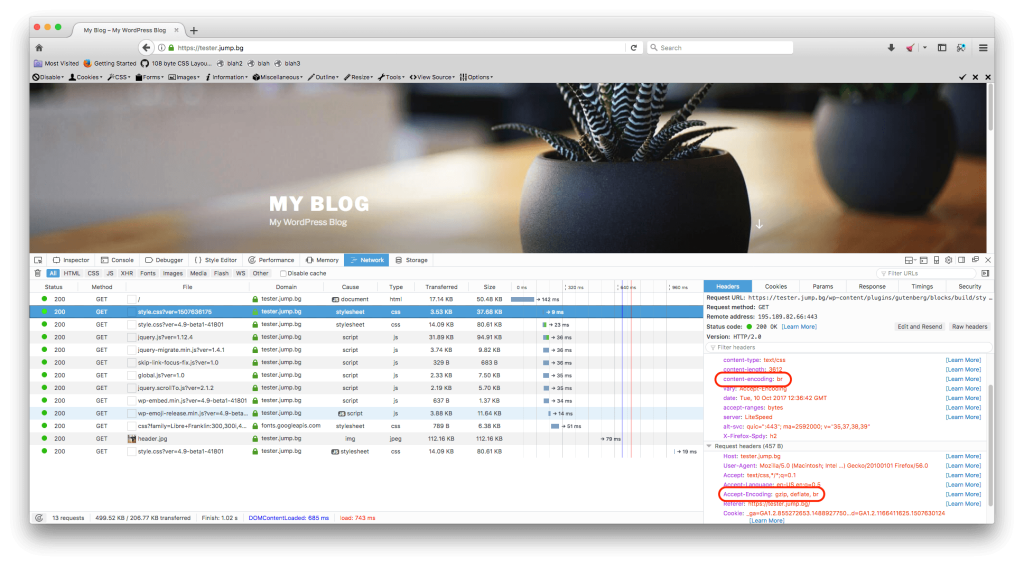
Task: Collapse the Request headers section
Action: click(x=710, y=446)
